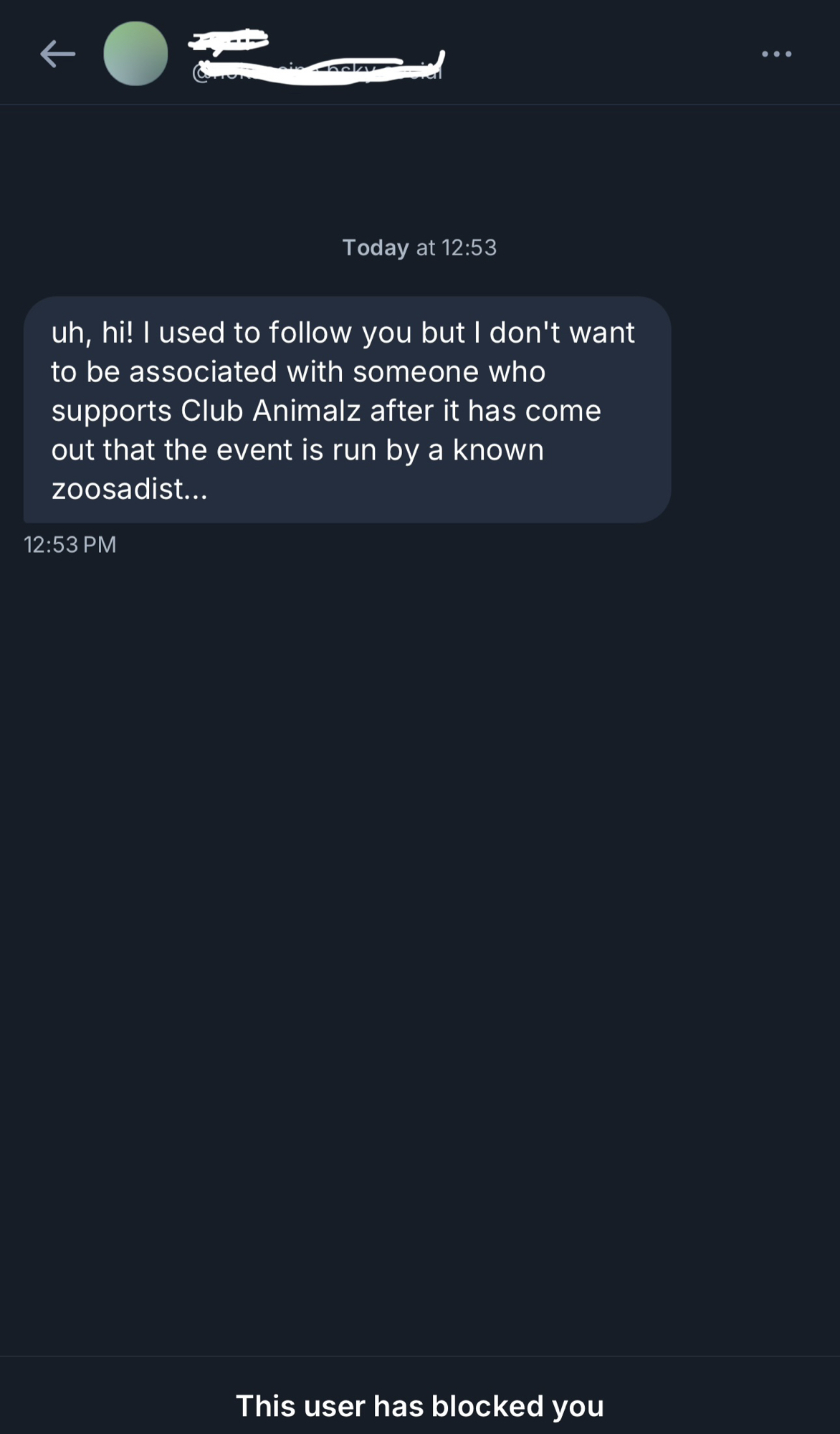840x1434 pixels.
Task: Click the word "zoosadist..." in the message
Action: tap(129, 489)
